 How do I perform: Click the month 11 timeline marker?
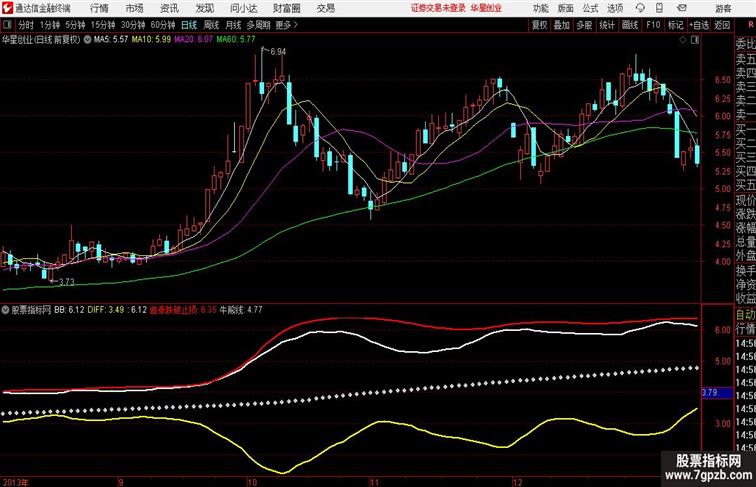(x=375, y=482)
